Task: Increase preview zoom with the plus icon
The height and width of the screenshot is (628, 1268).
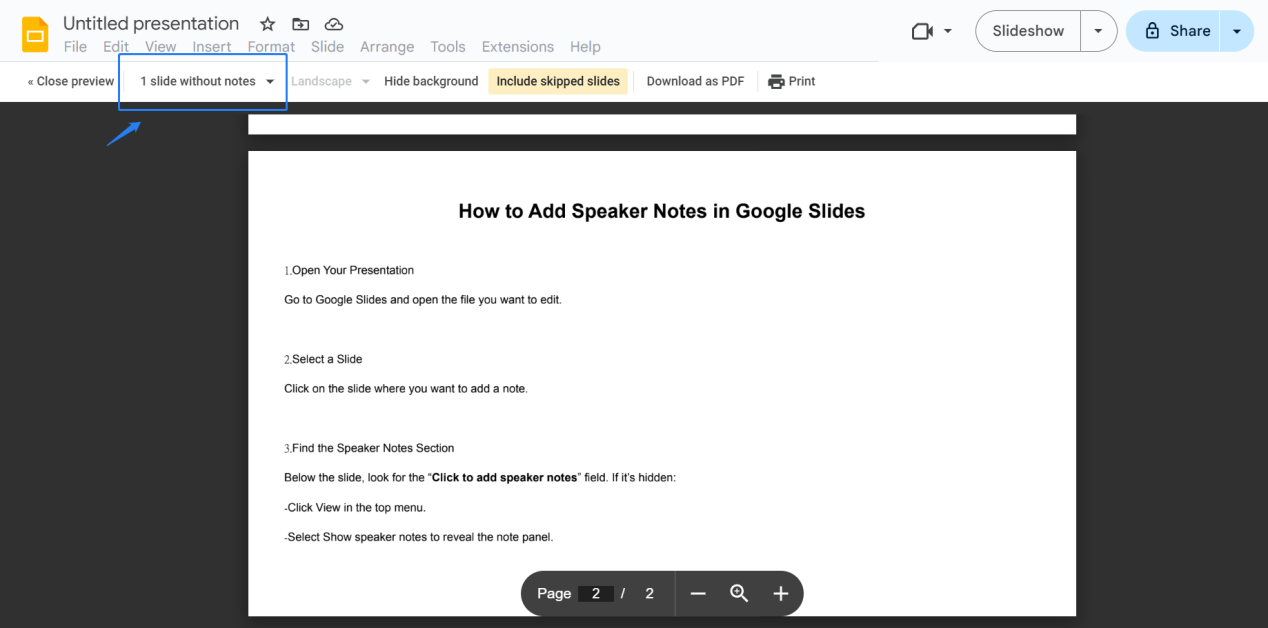Action: pos(781,593)
